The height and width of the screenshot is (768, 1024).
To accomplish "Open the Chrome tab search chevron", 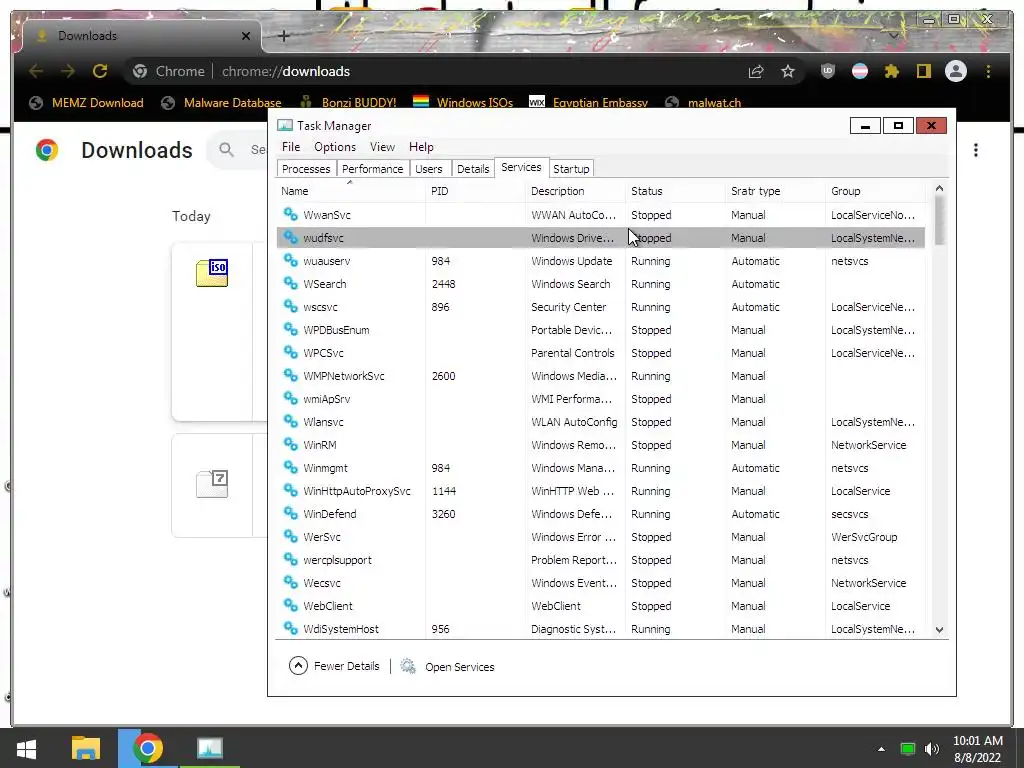I will click(x=894, y=35).
